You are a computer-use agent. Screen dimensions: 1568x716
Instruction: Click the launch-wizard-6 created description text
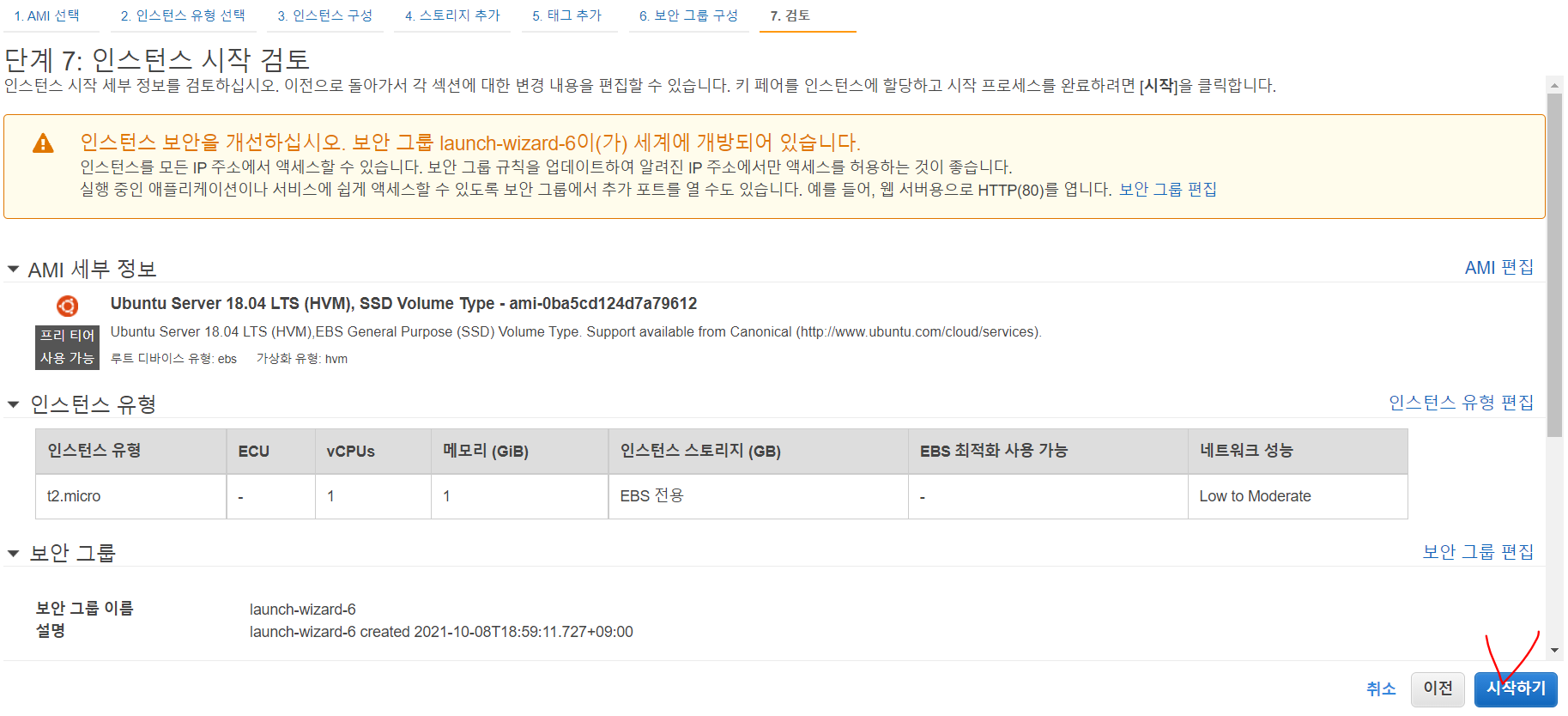coord(441,632)
